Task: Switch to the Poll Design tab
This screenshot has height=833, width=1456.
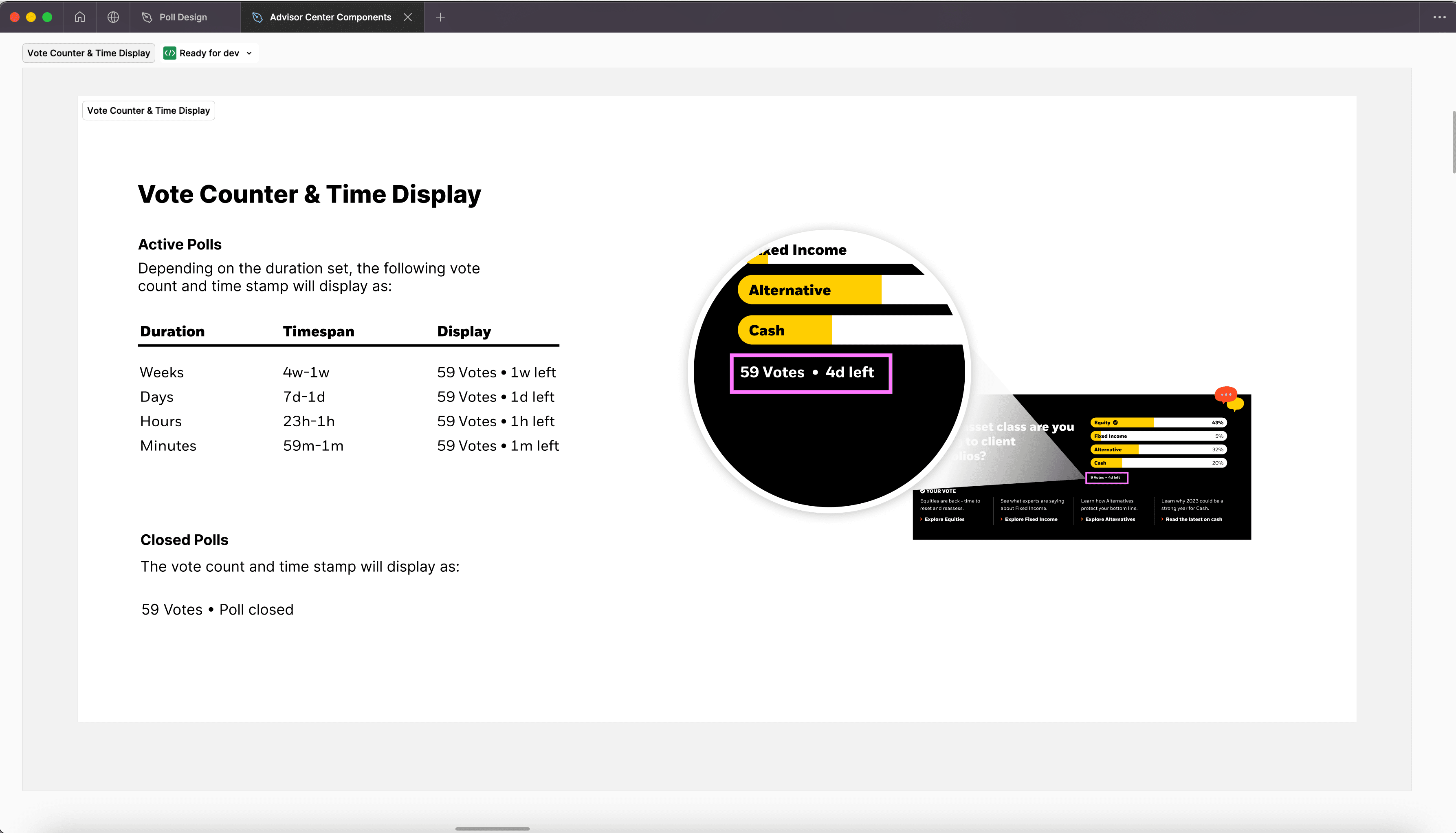Action: (x=183, y=17)
